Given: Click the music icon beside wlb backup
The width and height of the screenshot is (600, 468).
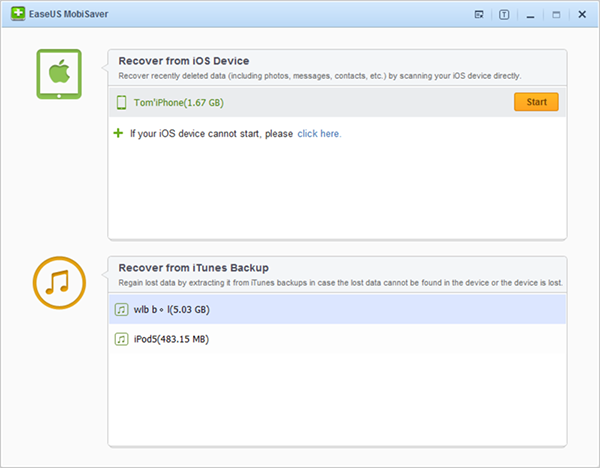Looking at the screenshot, I should tap(121, 309).
